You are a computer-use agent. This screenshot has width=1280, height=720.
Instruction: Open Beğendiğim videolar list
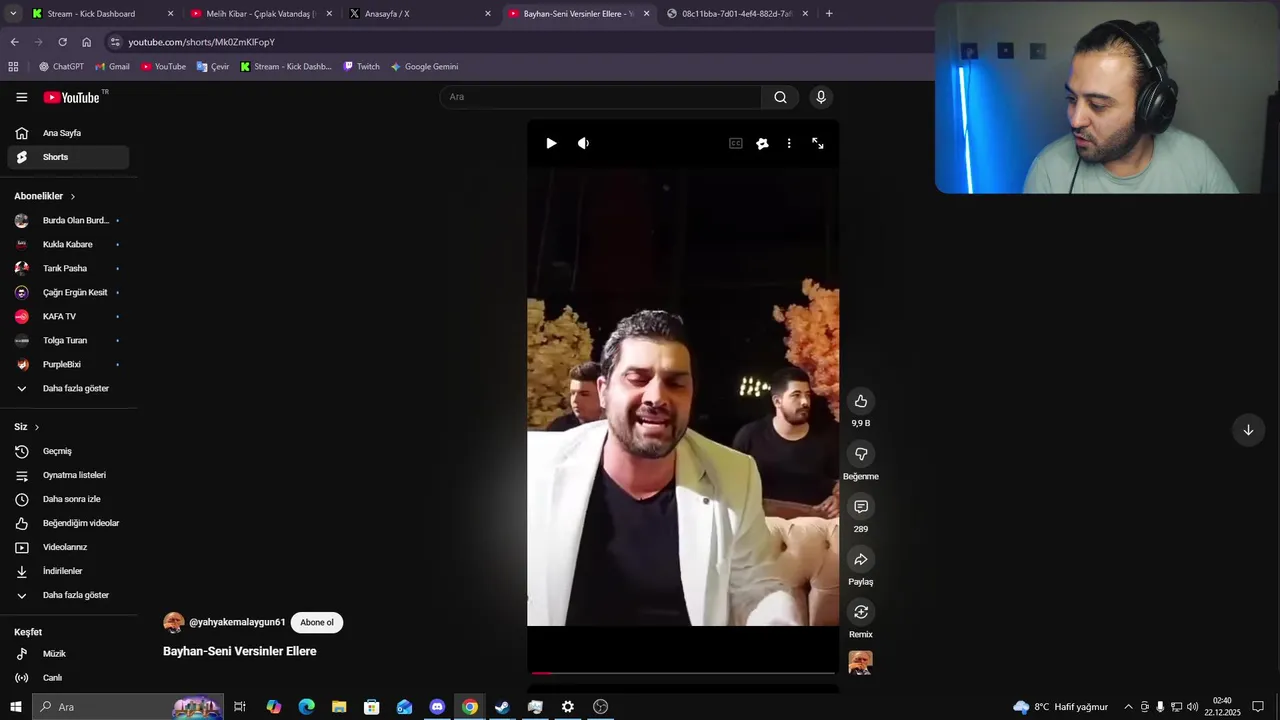coord(68,523)
